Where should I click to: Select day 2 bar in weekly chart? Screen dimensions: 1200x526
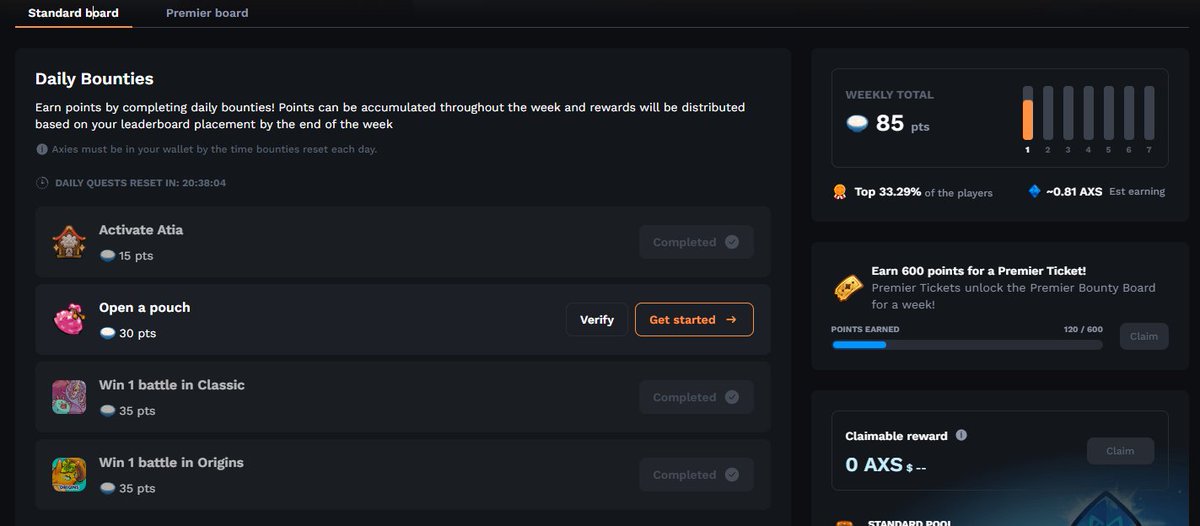(x=1047, y=113)
